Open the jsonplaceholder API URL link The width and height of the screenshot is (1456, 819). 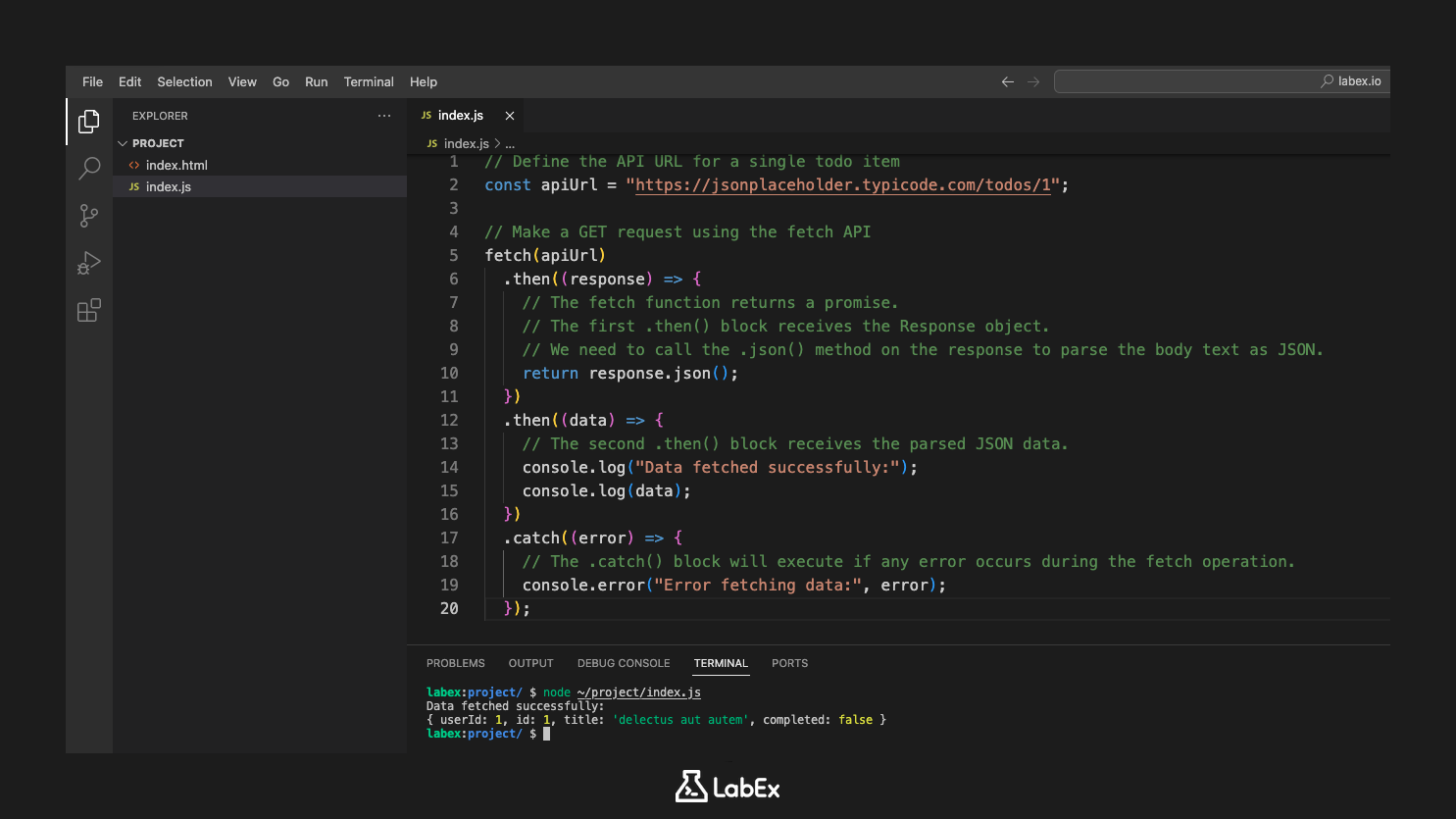[x=843, y=184]
